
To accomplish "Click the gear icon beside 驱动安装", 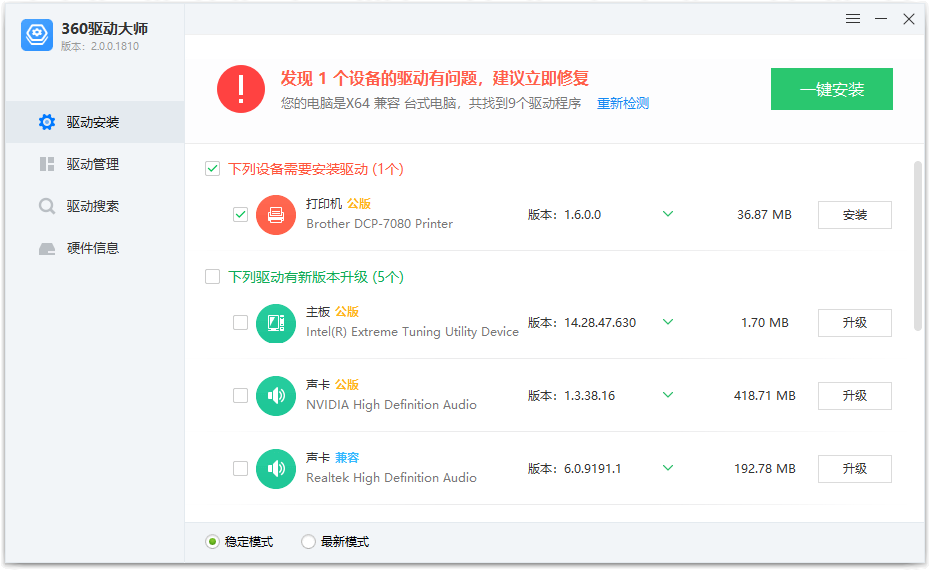I will pos(47,122).
